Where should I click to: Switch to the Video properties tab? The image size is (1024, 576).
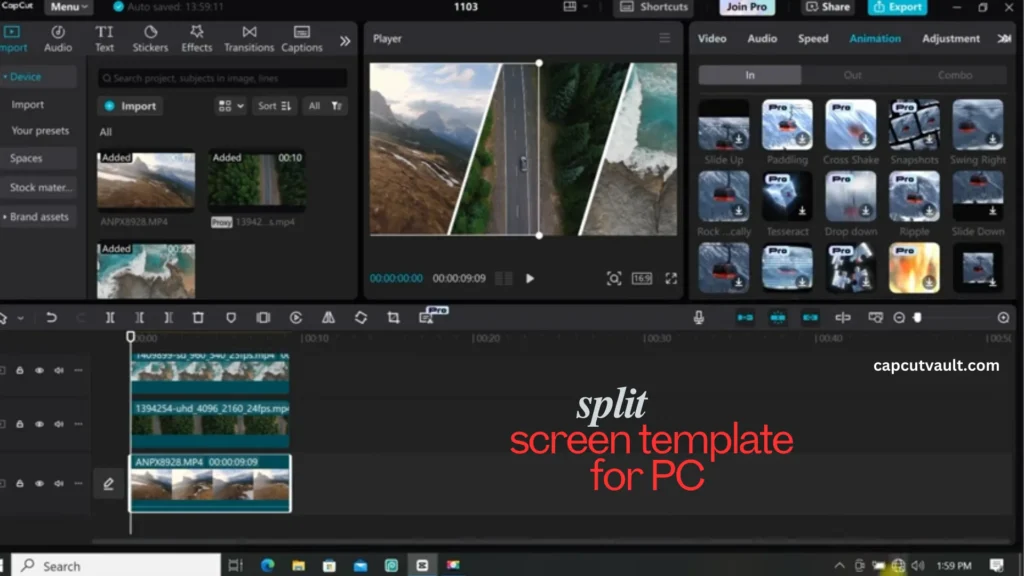pos(712,39)
